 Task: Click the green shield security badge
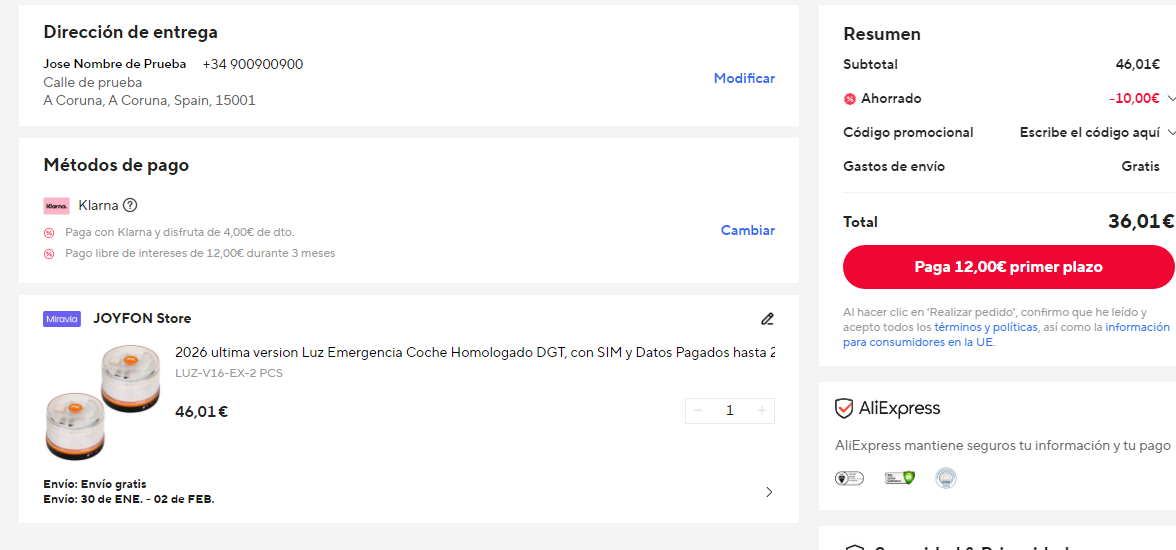(x=899, y=478)
